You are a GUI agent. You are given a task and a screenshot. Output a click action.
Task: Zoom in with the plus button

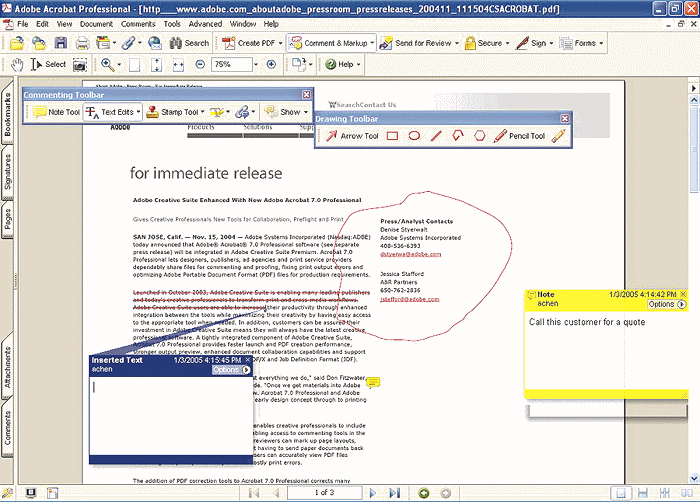[x=271, y=65]
